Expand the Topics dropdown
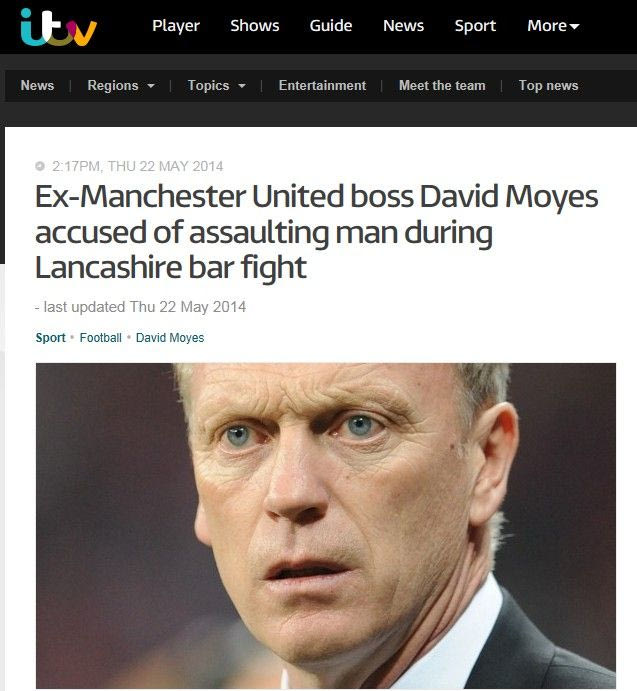637x691 pixels. click(x=216, y=85)
